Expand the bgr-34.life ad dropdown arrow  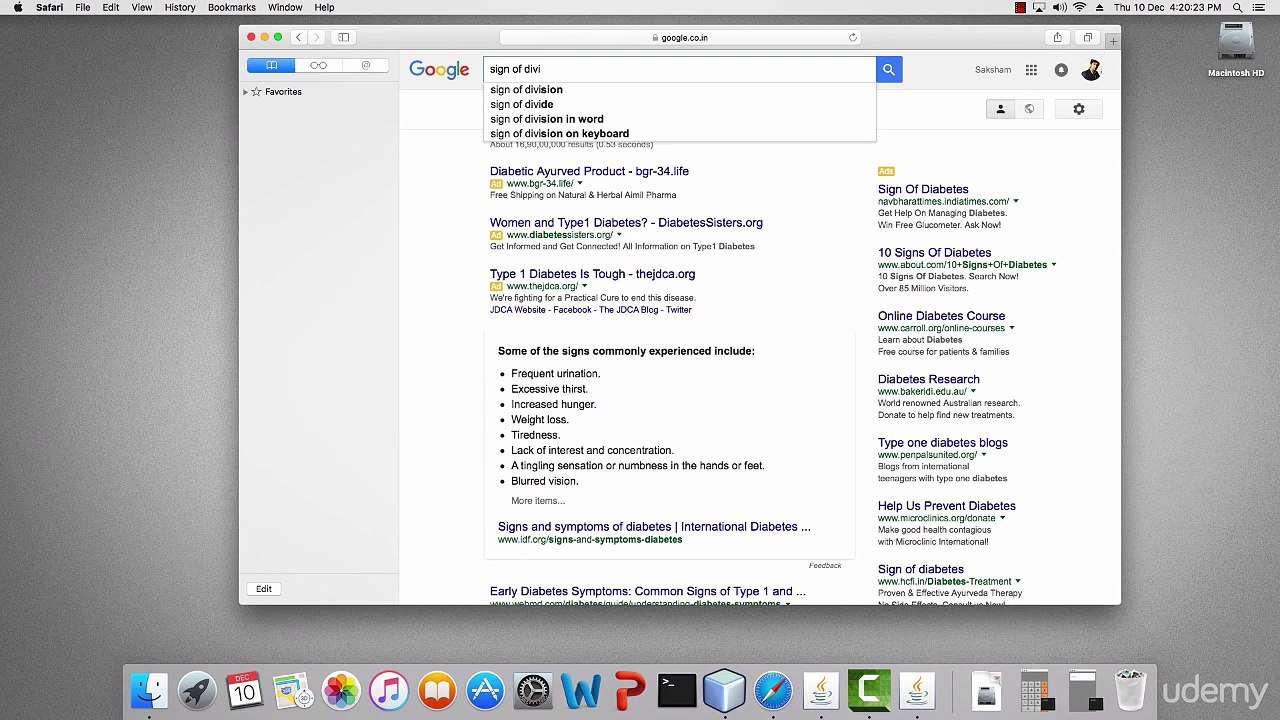[x=580, y=184]
